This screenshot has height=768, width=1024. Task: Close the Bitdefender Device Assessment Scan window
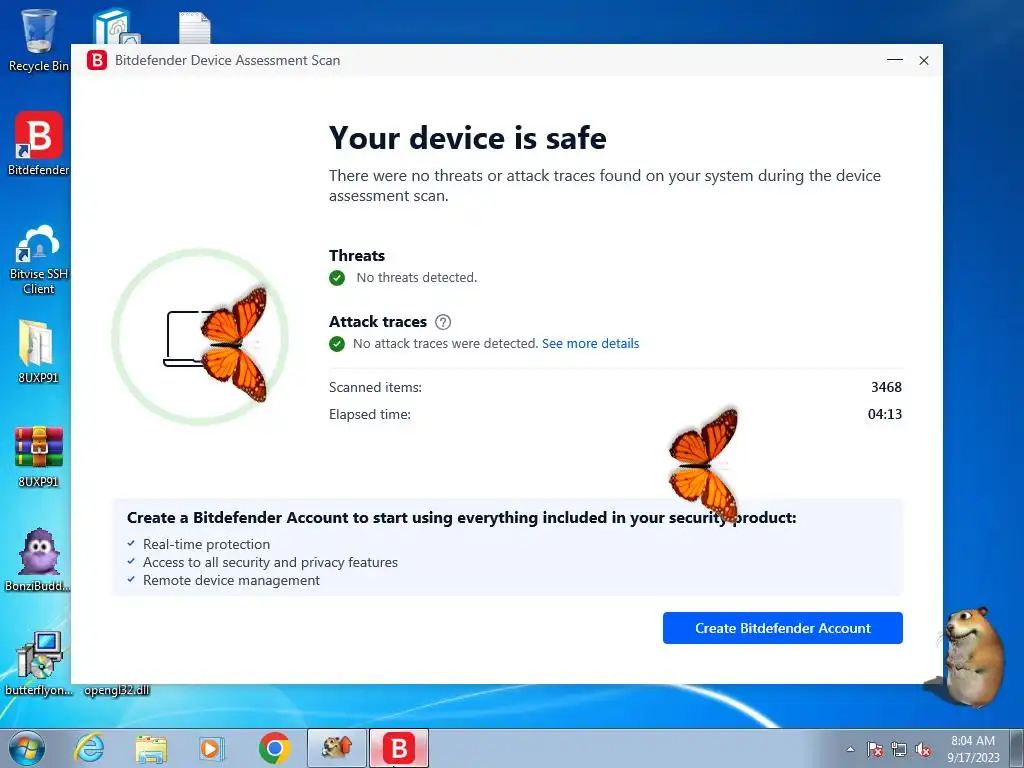point(924,61)
